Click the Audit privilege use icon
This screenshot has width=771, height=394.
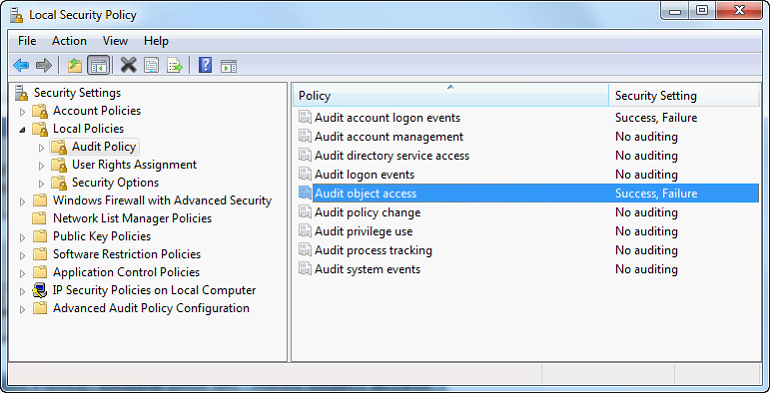(305, 231)
